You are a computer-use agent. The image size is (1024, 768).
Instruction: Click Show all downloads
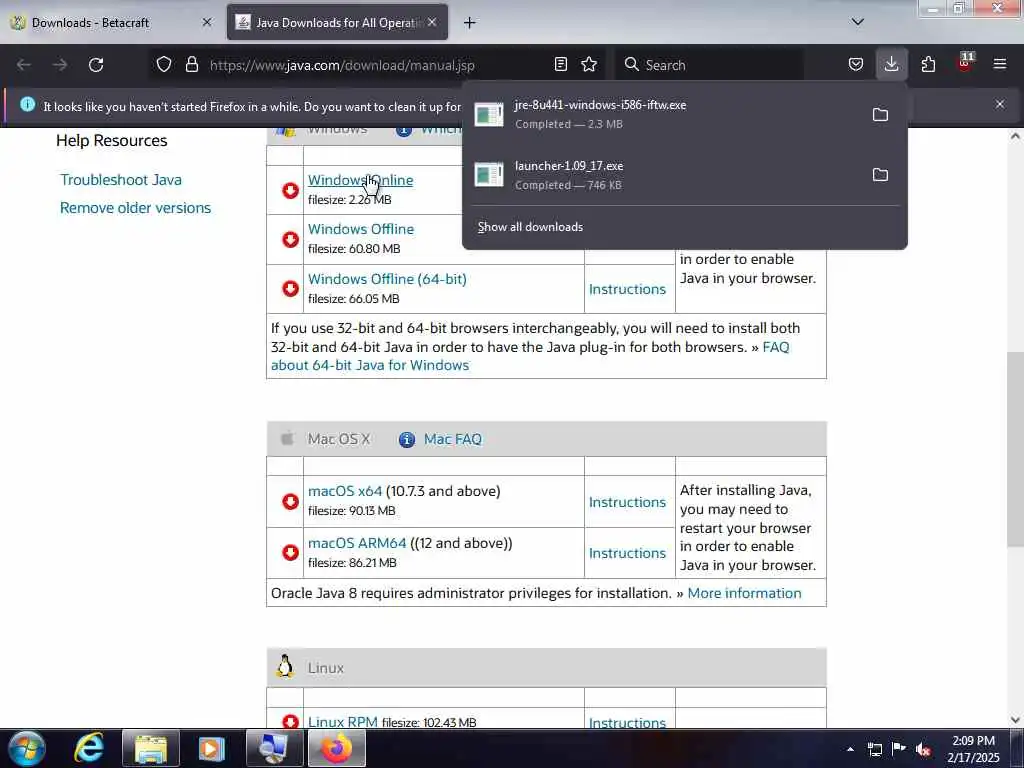pos(530,227)
